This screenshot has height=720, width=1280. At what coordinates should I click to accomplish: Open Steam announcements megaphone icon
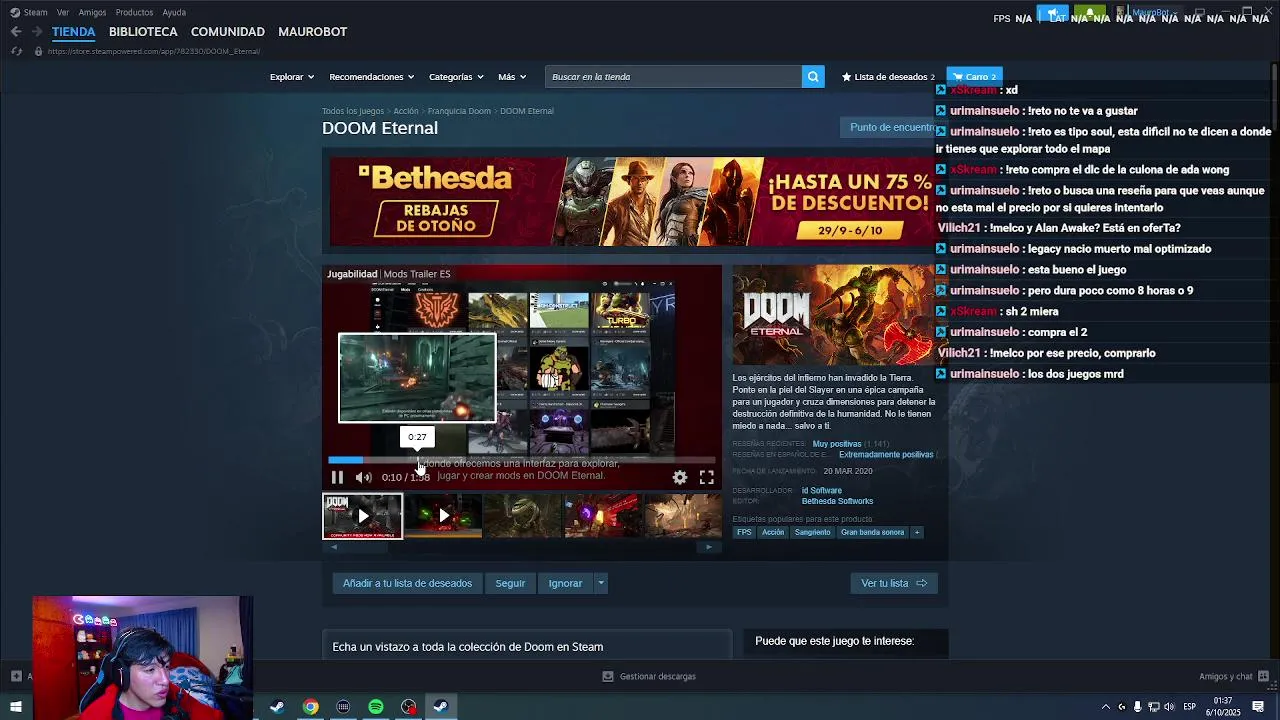1053,13
